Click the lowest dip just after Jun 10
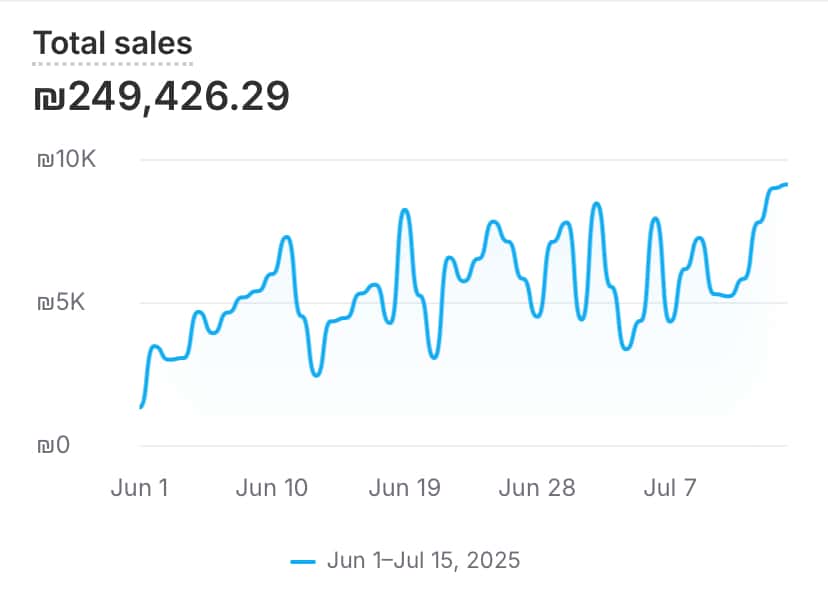Screen dimensions: 828x594 point(316,375)
